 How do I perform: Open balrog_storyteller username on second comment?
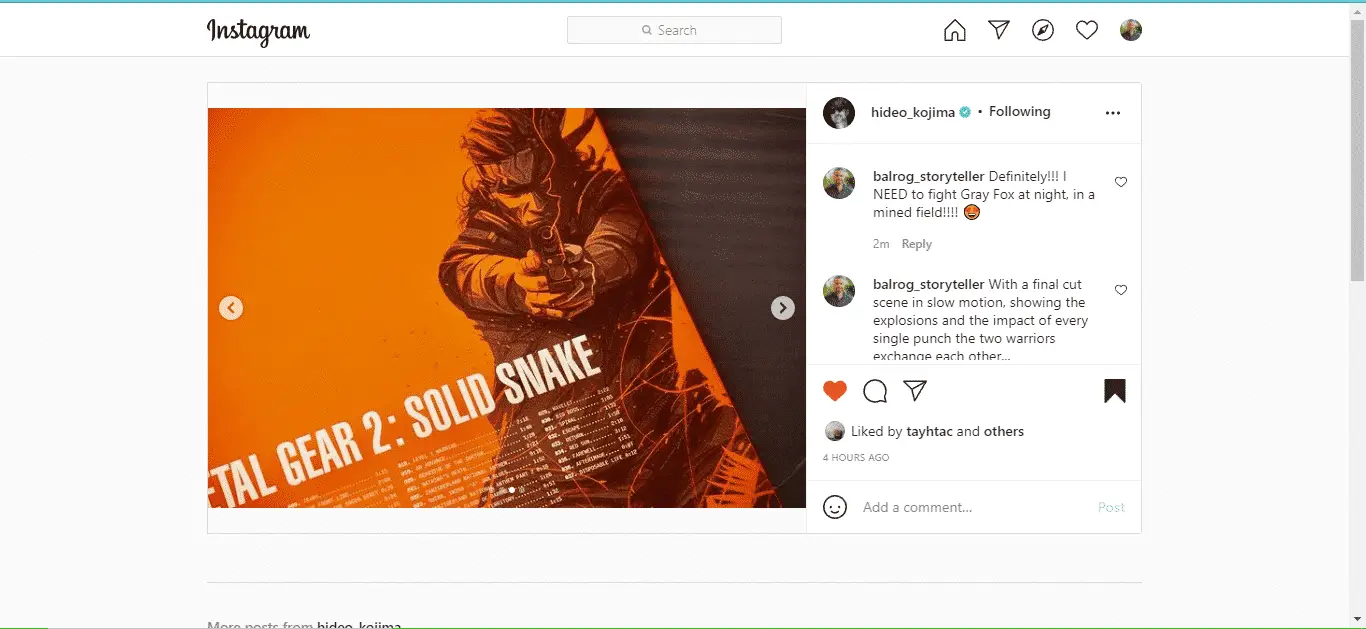point(928,284)
